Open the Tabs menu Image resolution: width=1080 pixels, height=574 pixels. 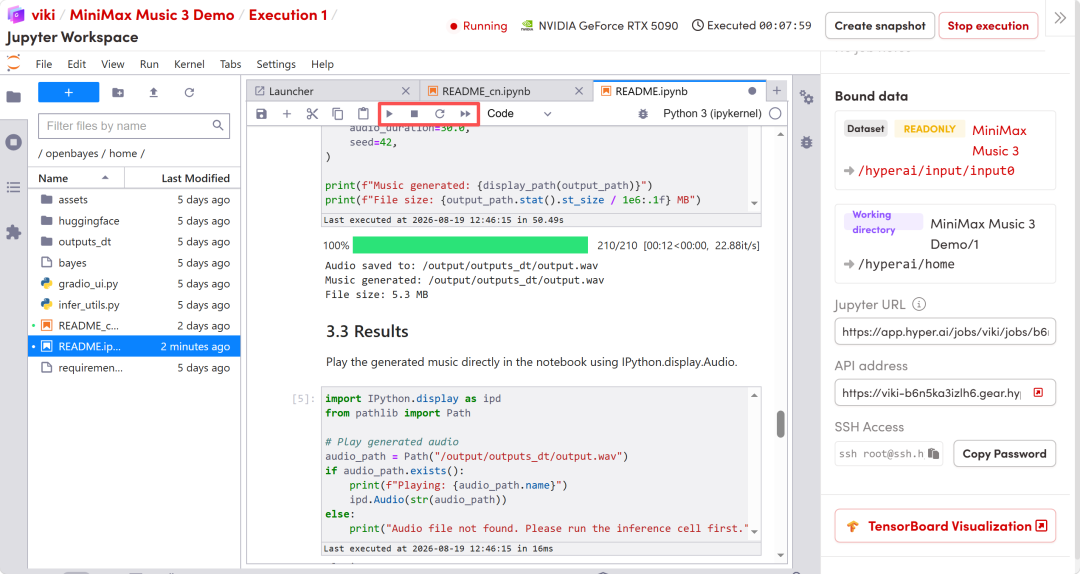231,64
